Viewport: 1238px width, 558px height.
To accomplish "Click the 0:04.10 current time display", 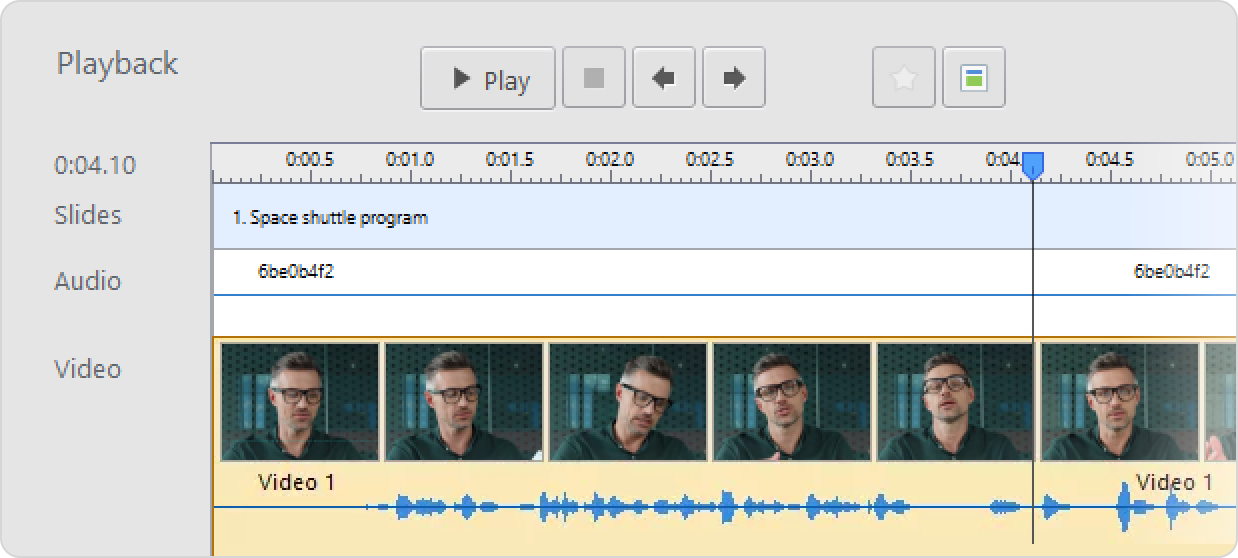I will [x=95, y=165].
